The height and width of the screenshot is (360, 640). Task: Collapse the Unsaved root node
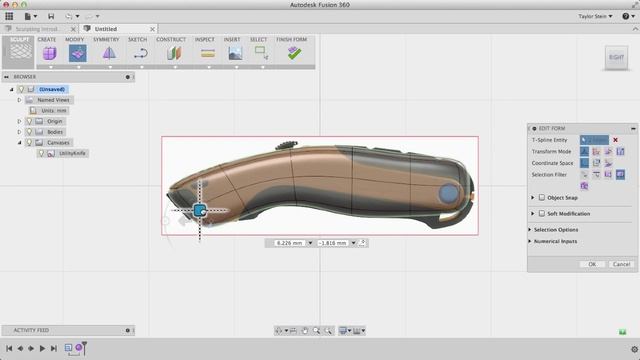point(11,89)
